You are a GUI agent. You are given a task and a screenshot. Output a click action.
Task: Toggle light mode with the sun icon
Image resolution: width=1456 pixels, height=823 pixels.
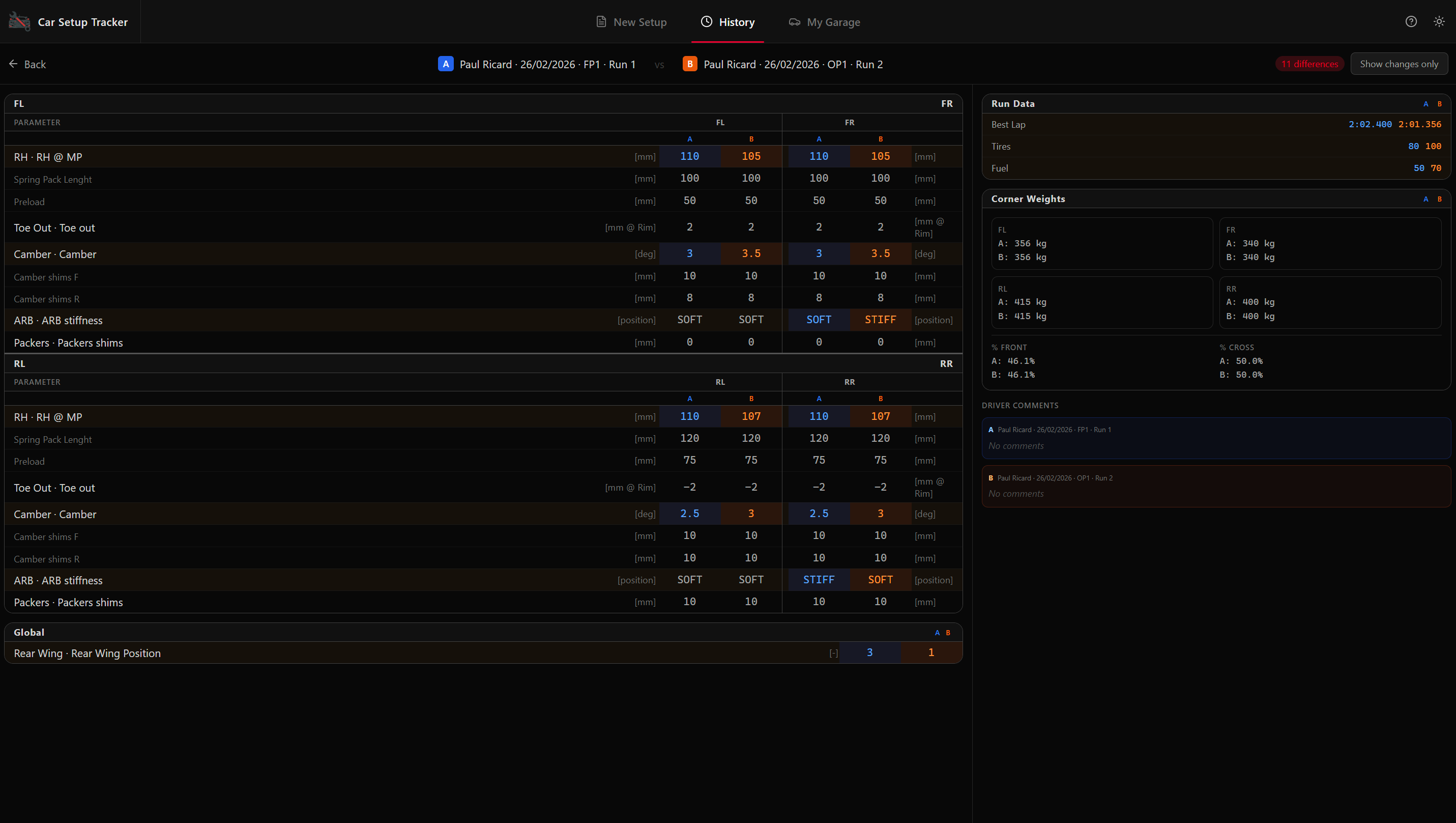[1439, 21]
